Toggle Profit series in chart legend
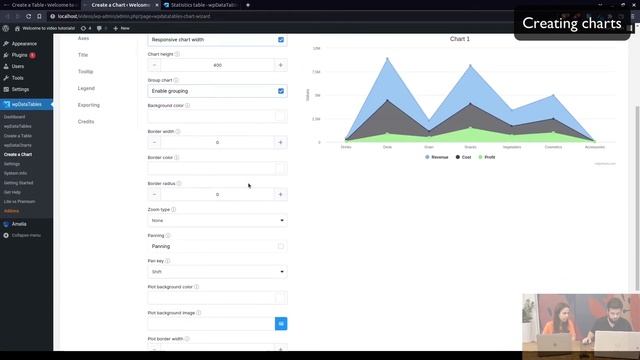Screen dimensions: 640x360 coord(487,157)
